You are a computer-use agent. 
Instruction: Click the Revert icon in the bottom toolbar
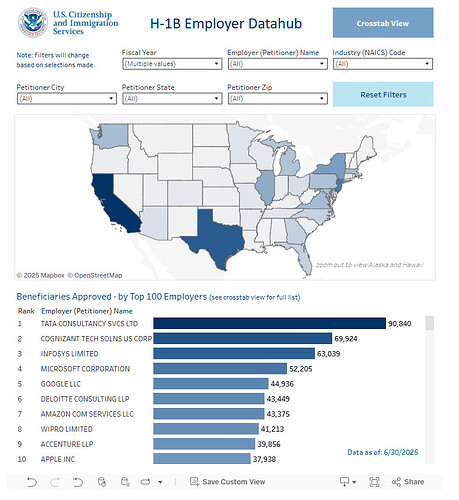coord(78,482)
